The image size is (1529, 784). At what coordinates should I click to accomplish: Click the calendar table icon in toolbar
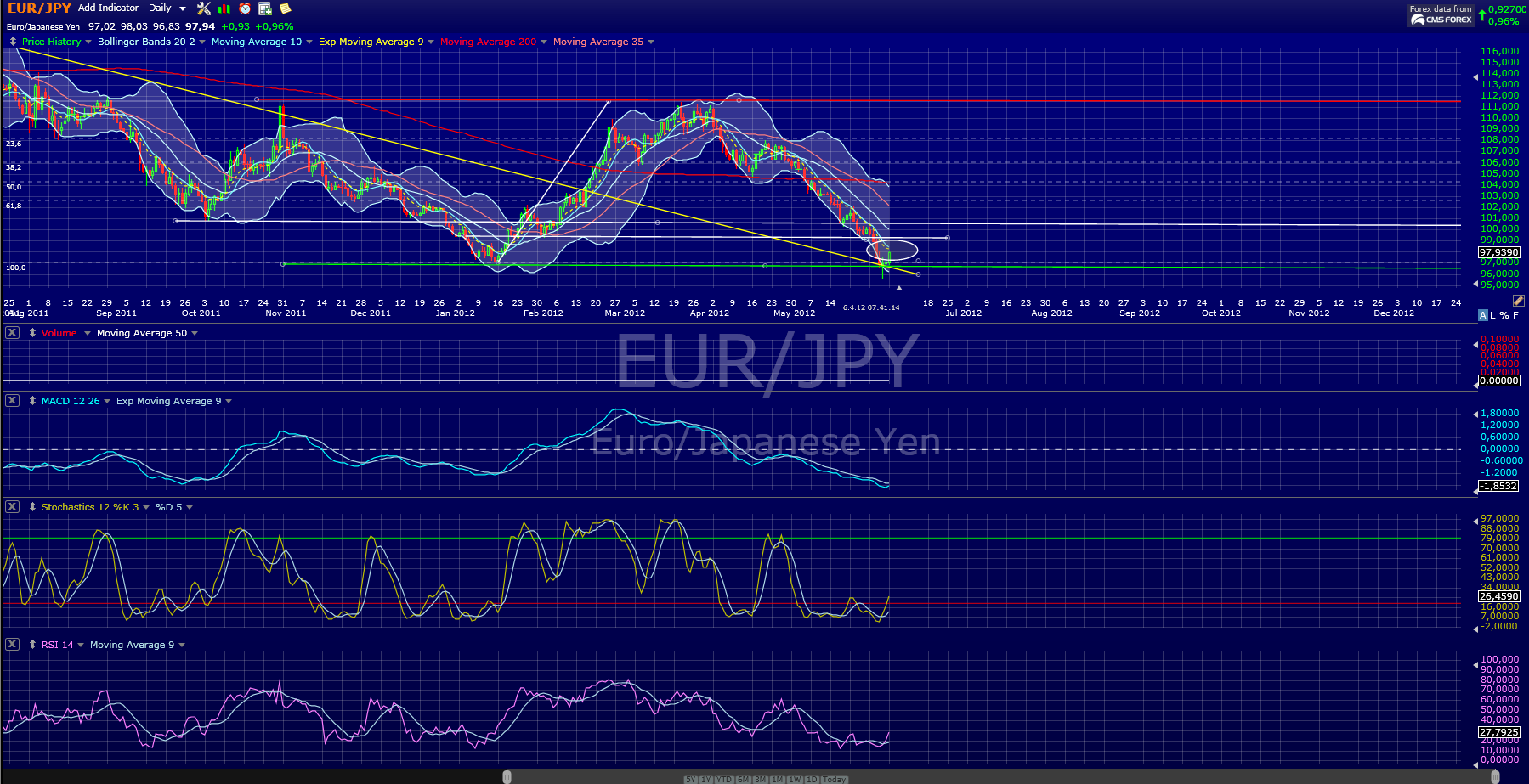[265, 8]
